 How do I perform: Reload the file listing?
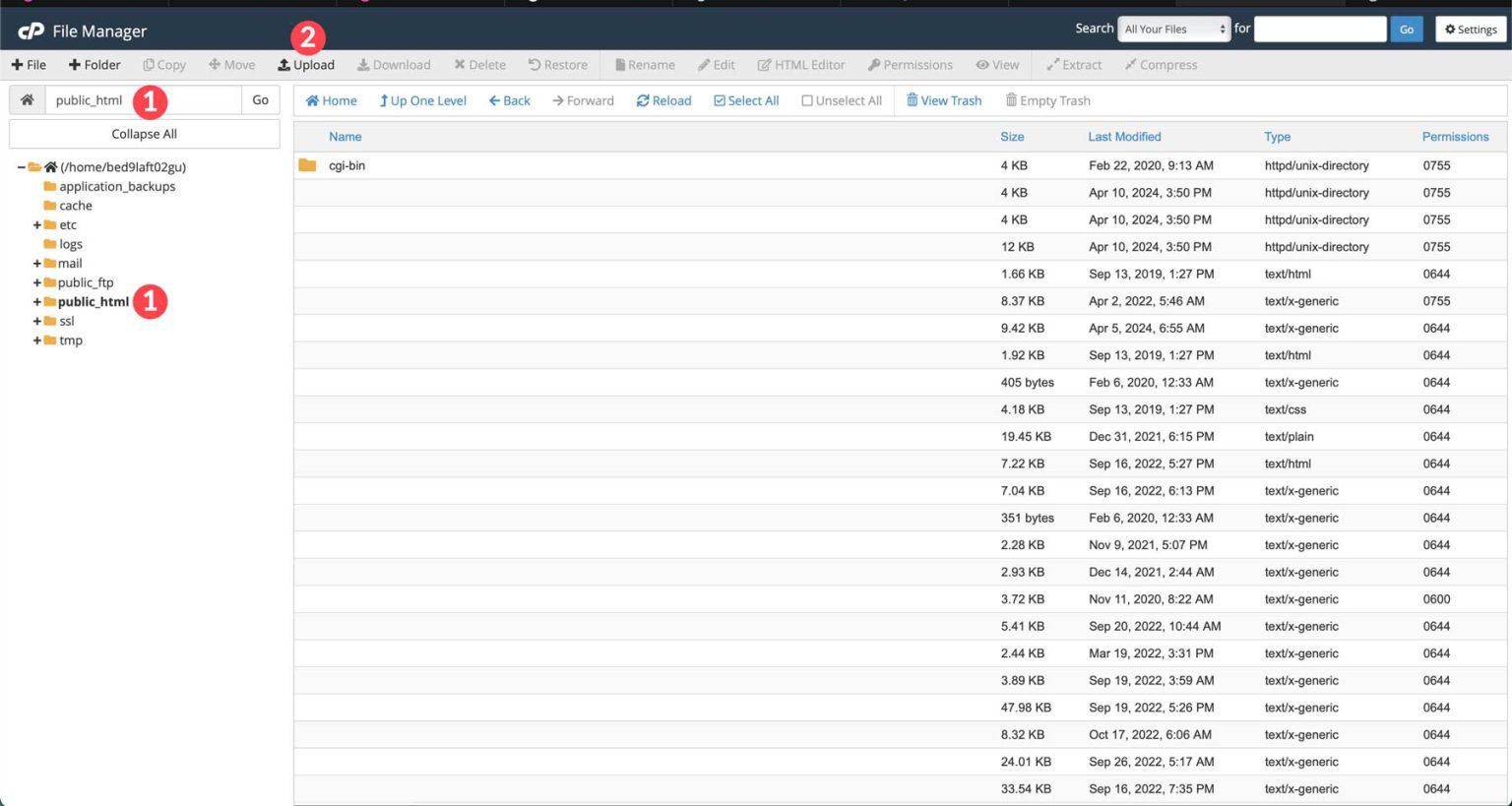point(663,100)
